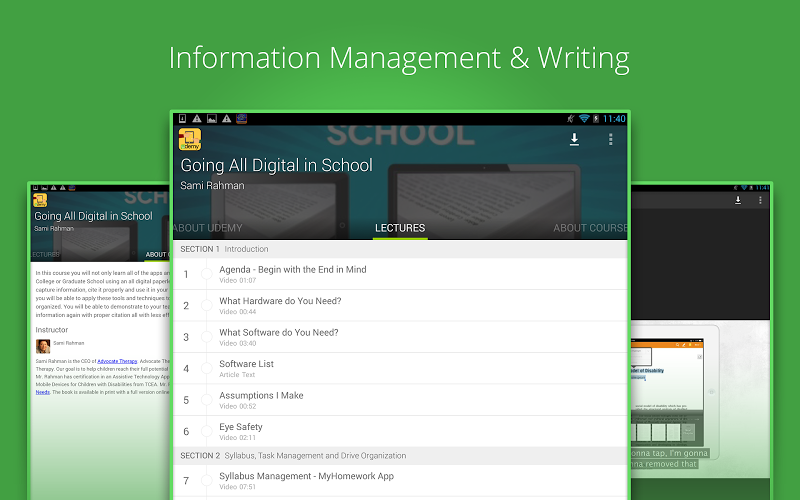Open overflow menu in center screen header
Screen dimensions: 800x500
(x=610, y=139)
